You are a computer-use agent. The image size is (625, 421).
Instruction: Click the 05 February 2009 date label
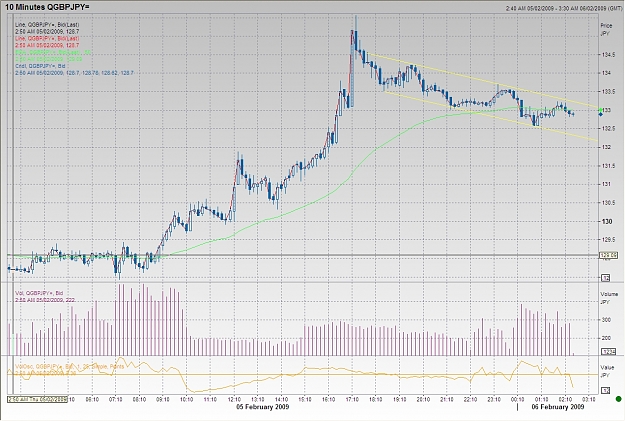(x=263, y=407)
